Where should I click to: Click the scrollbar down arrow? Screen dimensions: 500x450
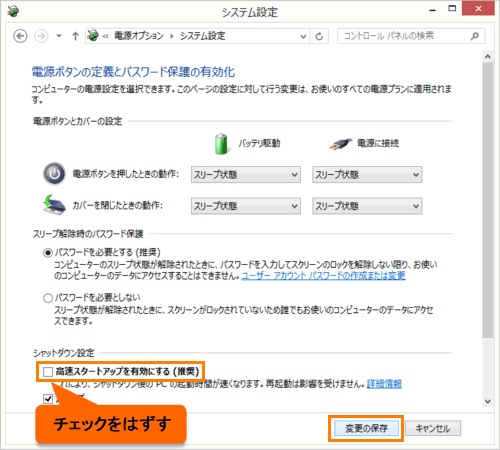(488, 401)
